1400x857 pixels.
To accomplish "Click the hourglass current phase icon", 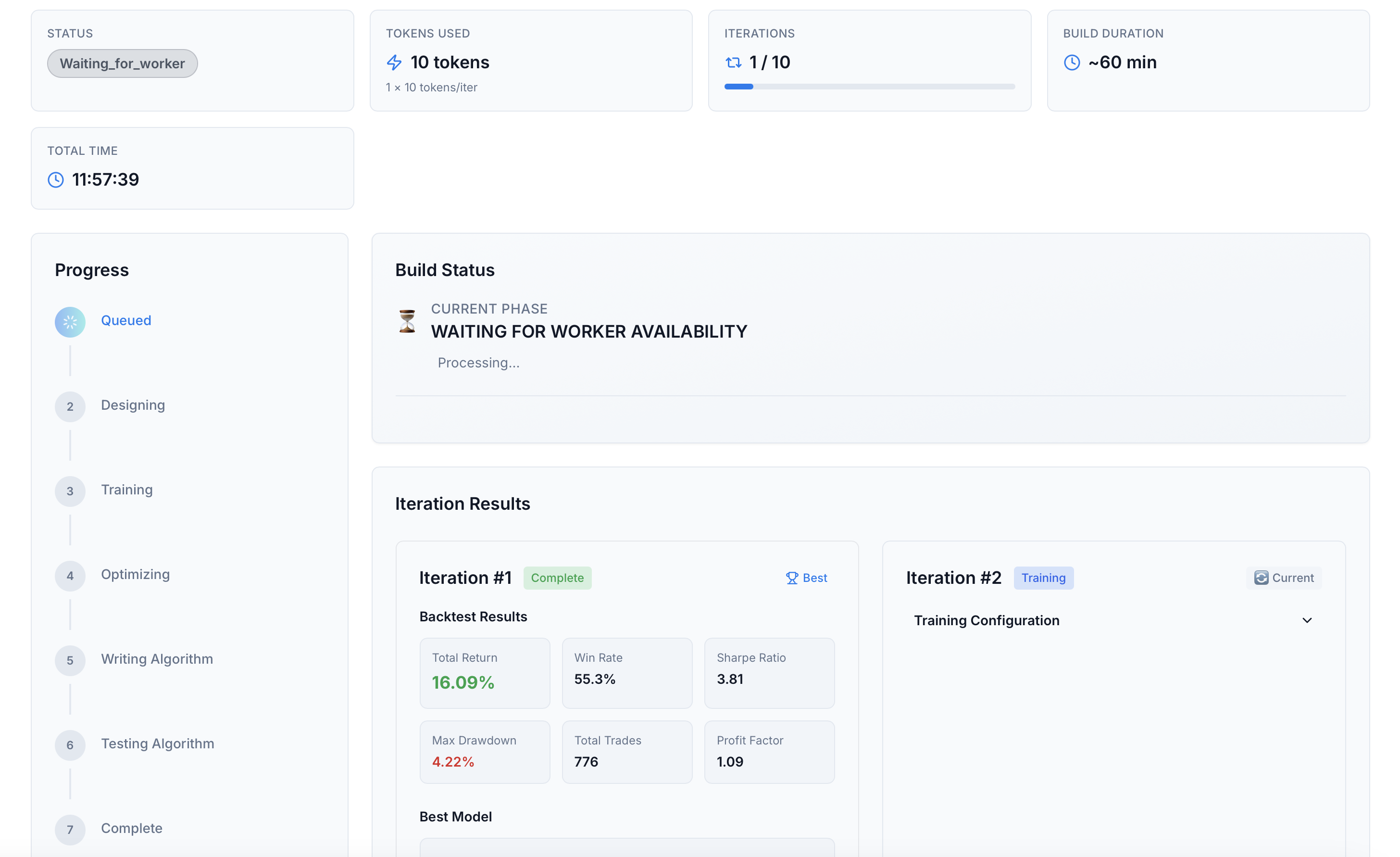I will (x=407, y=321).
